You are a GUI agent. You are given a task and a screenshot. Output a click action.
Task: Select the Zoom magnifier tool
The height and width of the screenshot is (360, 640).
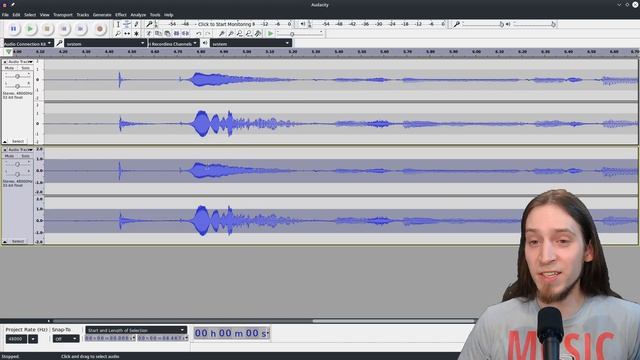pos(118,33)
